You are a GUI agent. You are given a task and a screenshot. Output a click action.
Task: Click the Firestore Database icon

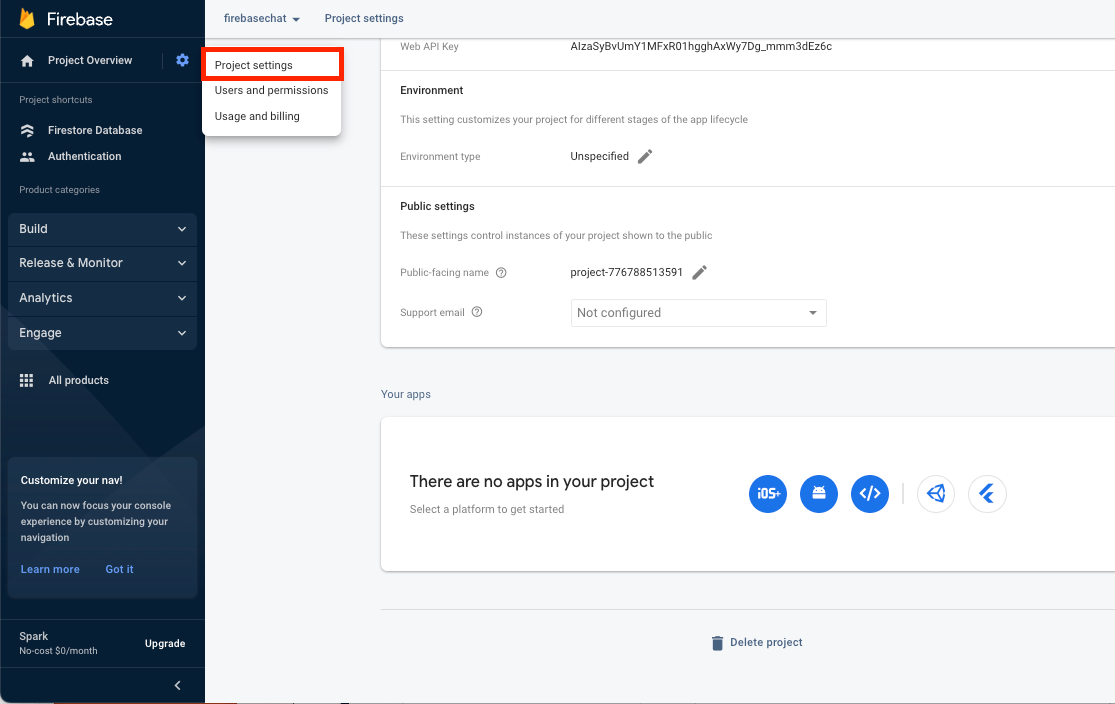[x=27, y=130]
